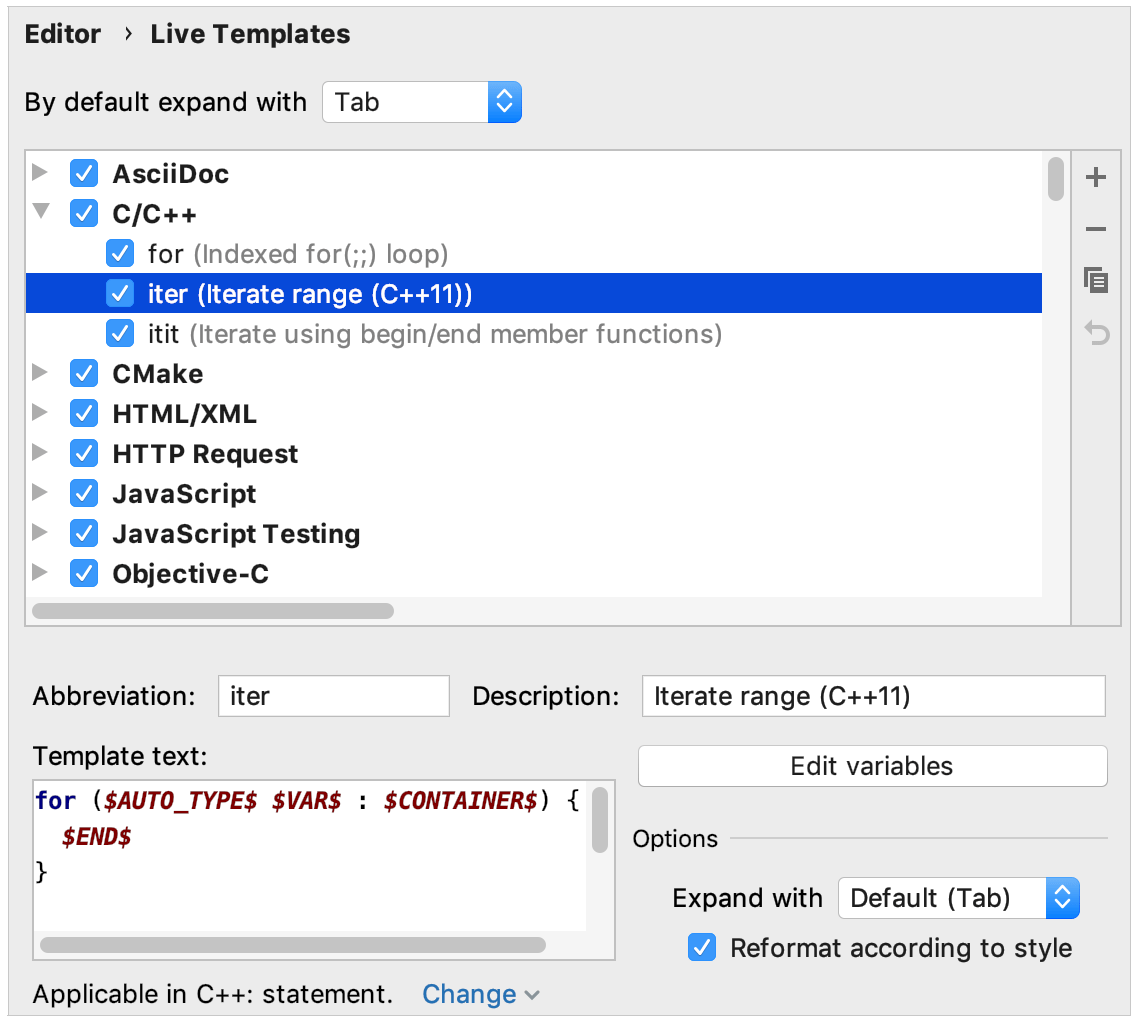Remove the selected iter template

(x=1096, y=229)
